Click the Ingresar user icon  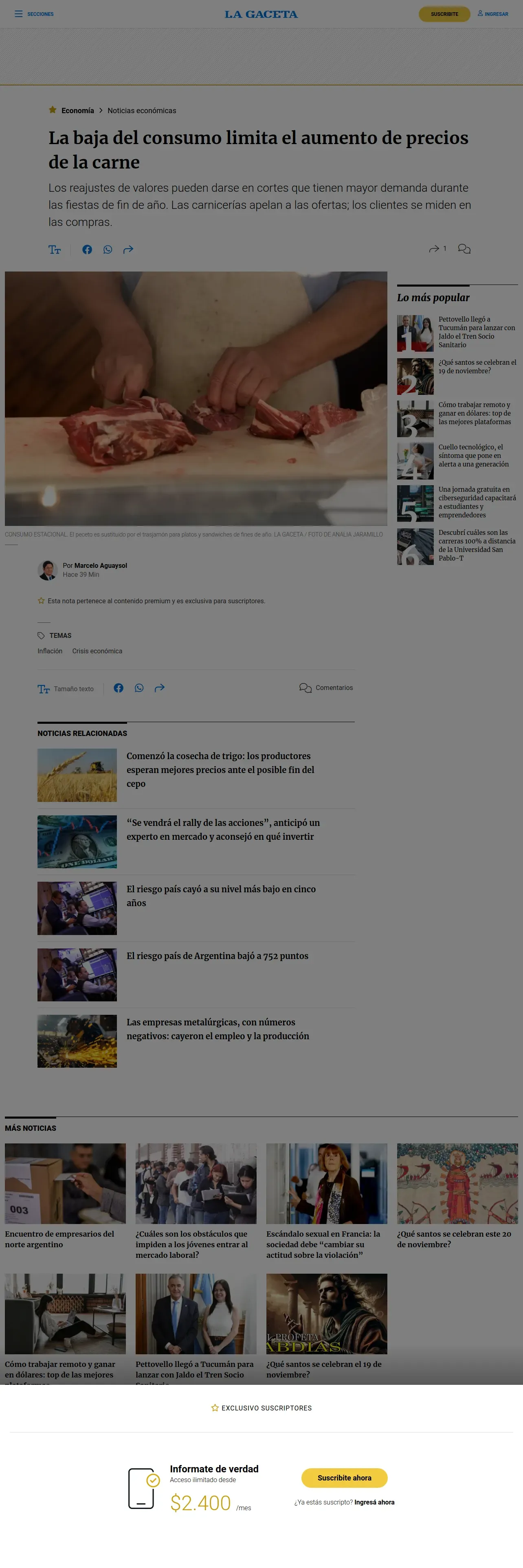coord(480,13)
